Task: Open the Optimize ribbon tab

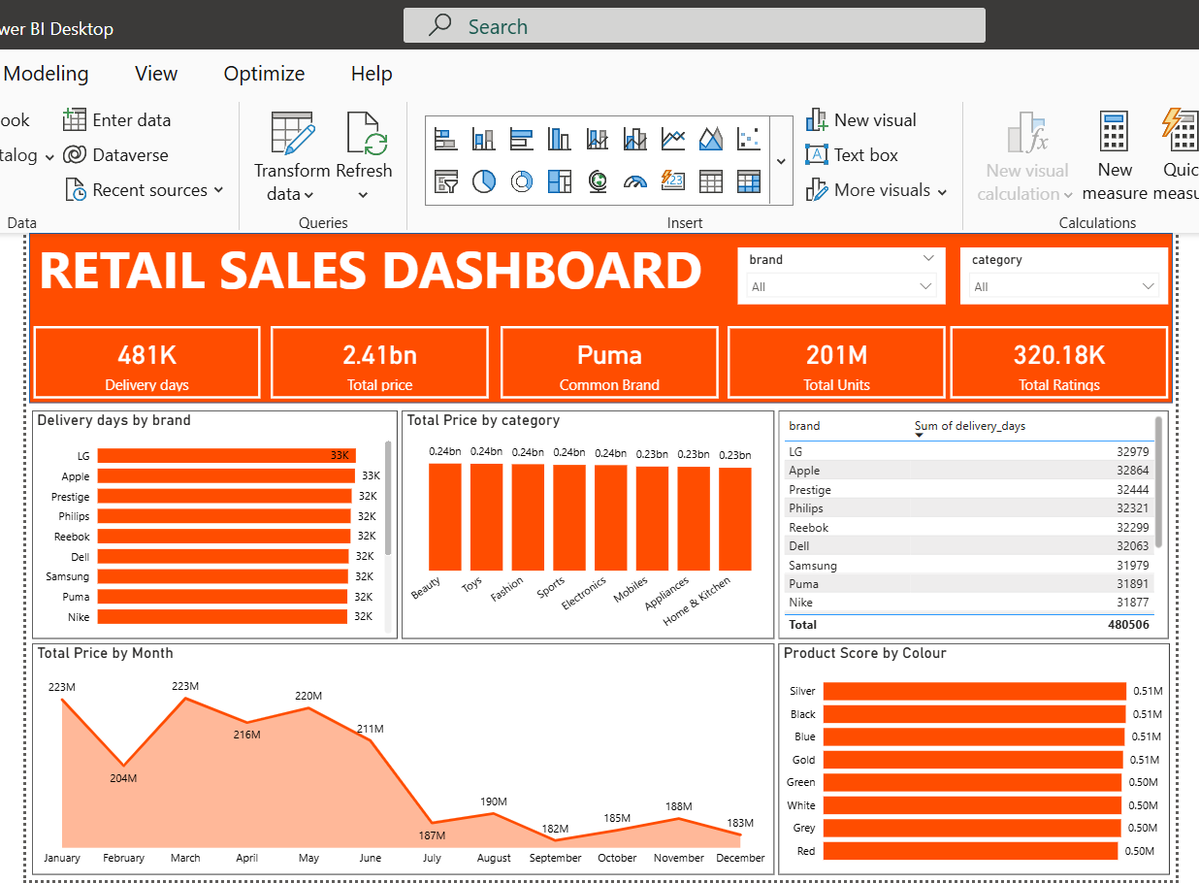Action: coord(264,73)
